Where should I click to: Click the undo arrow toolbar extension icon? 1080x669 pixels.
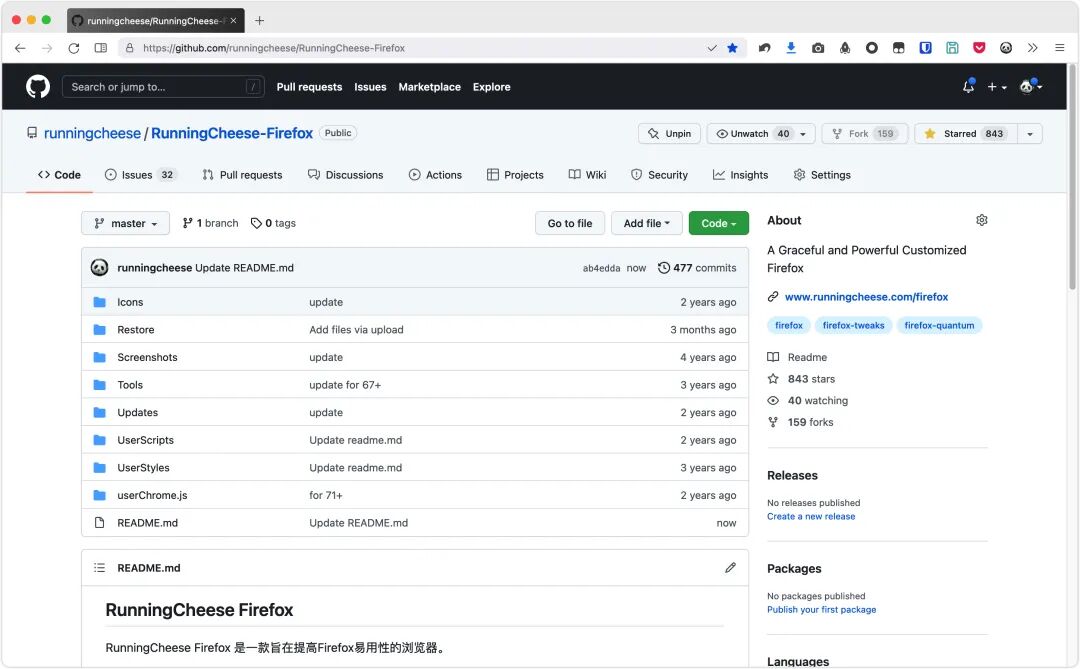coord(764,48)
